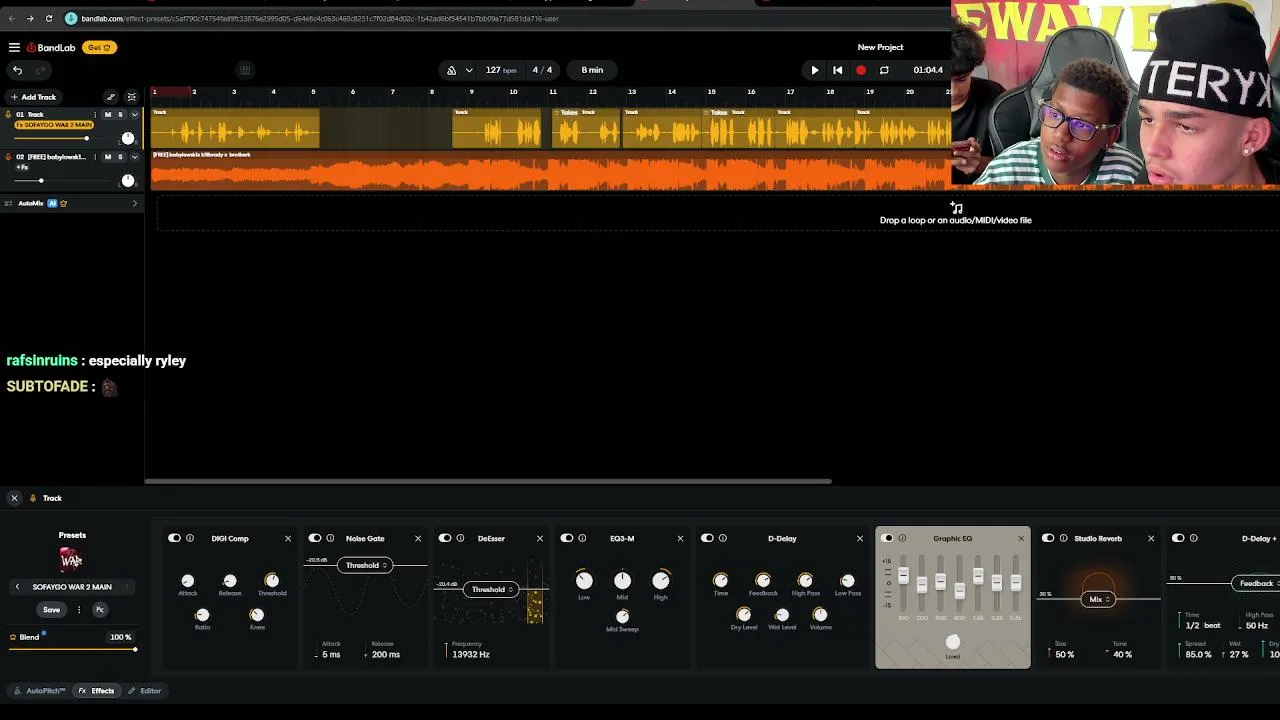Start playback with the play button
This screenshot has width=1280, height=720.
[814, 70]
